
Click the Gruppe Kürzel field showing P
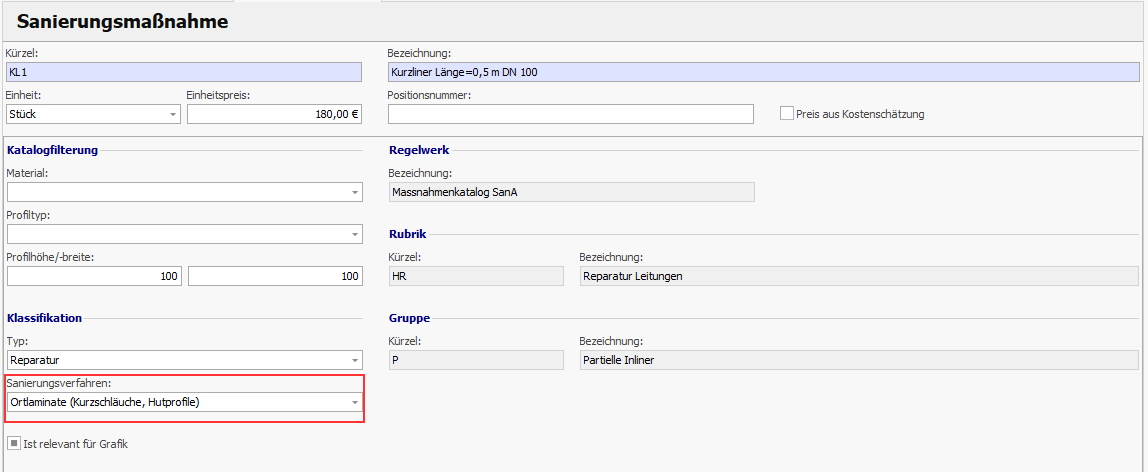tap(475, 360)
